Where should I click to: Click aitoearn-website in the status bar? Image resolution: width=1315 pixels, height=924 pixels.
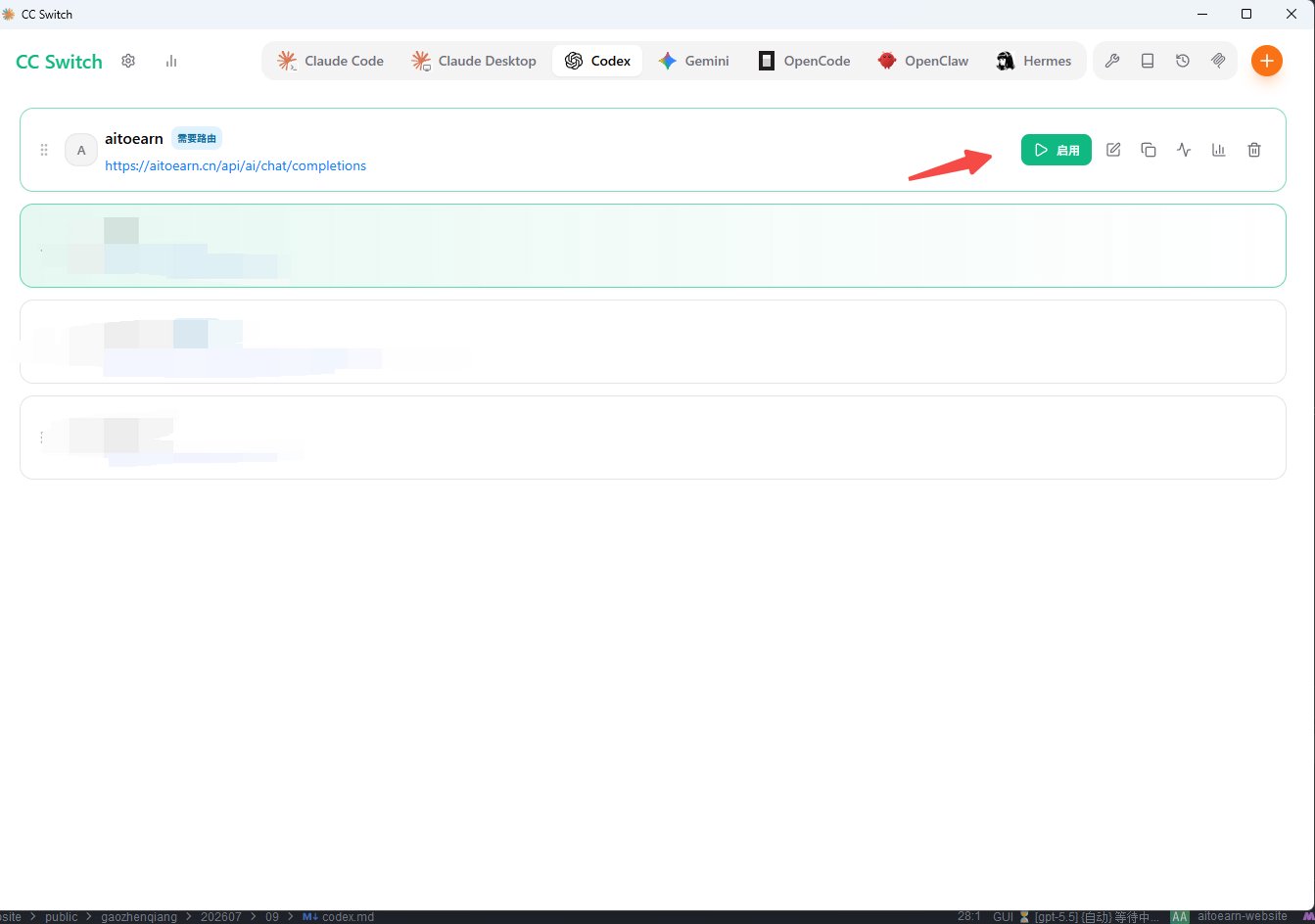click(x=1243, y=917)
